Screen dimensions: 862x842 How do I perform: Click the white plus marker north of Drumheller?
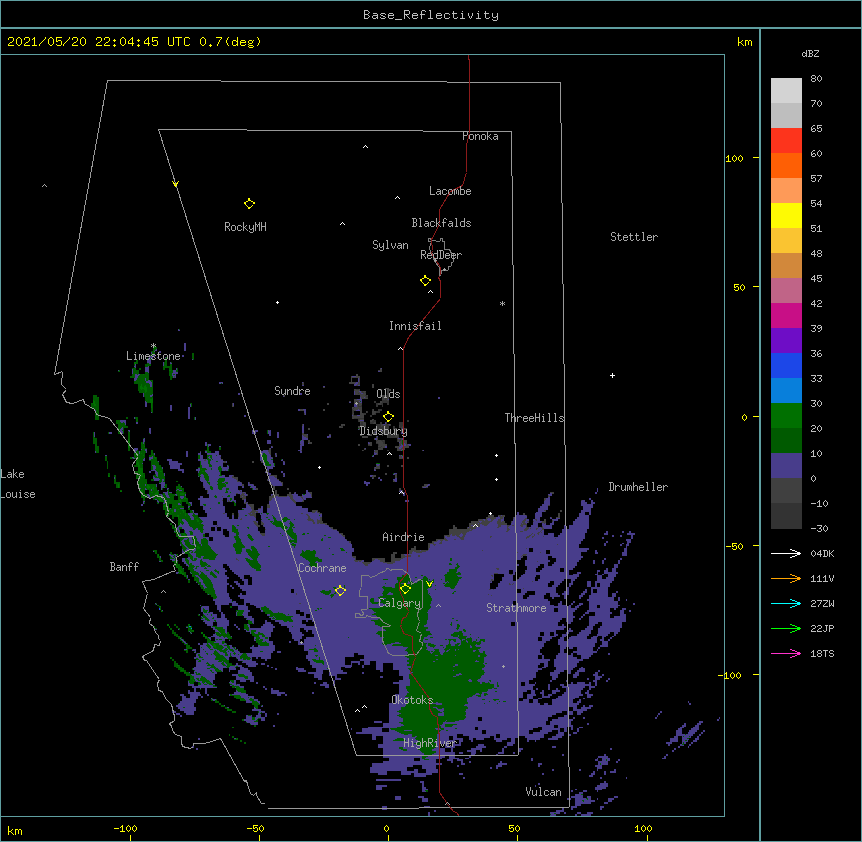(x=612, y=375)
